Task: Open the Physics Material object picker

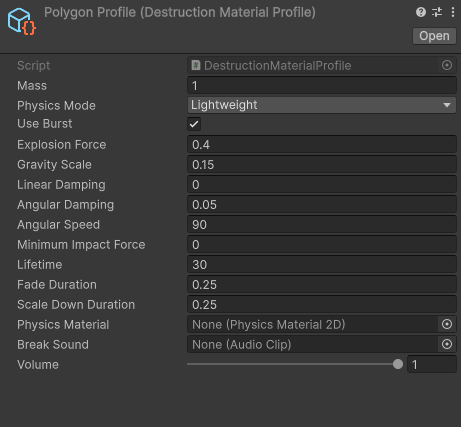Action: (x=447, y=324)
